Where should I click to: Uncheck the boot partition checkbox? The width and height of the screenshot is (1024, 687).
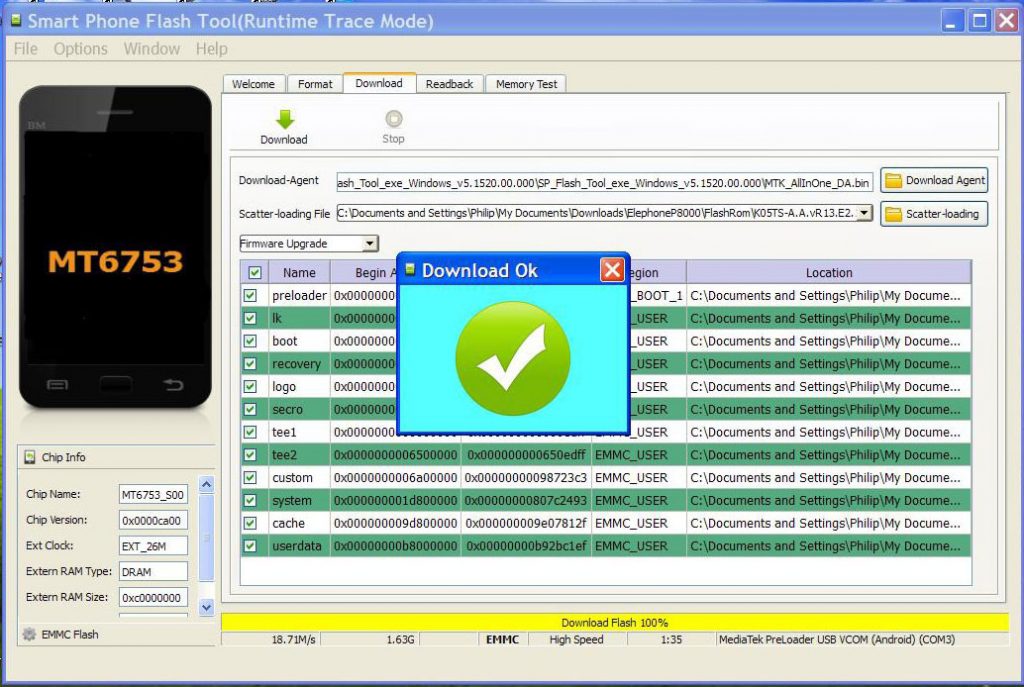250,341
